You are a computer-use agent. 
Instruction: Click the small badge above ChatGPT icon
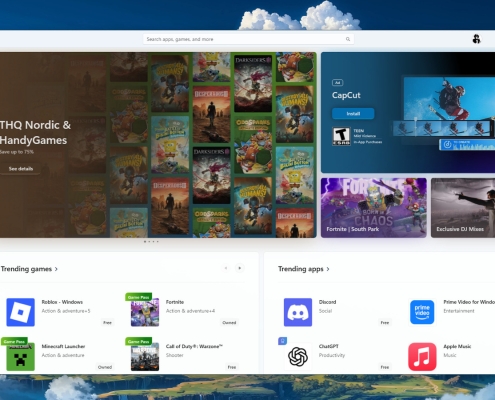tap(282, 341)
